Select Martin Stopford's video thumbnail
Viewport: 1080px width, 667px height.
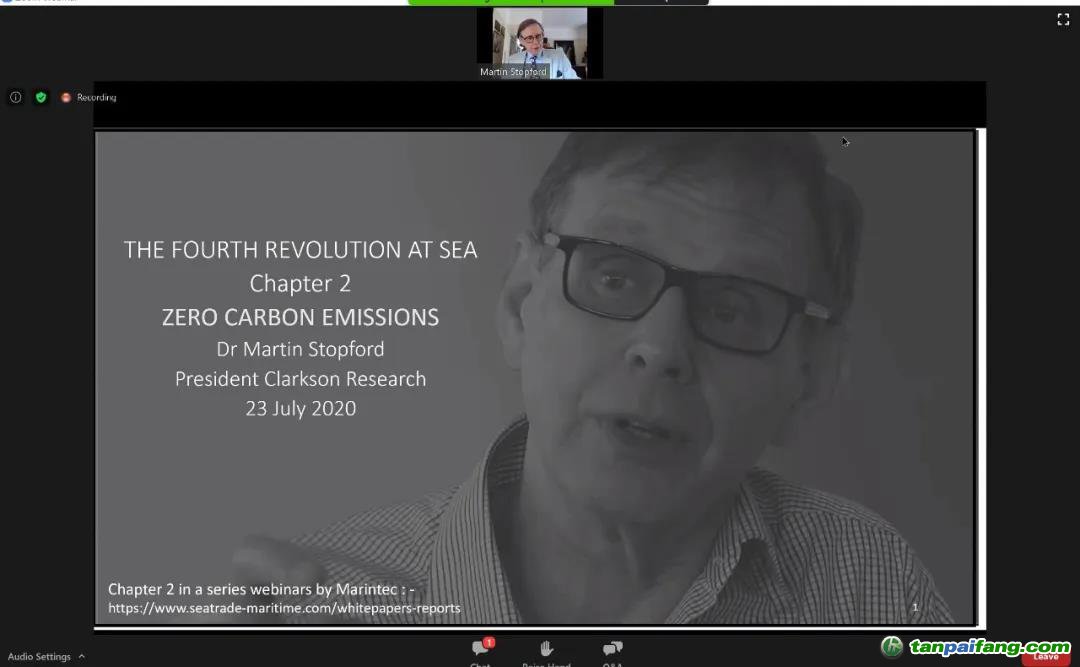click(x=540, y=40)
